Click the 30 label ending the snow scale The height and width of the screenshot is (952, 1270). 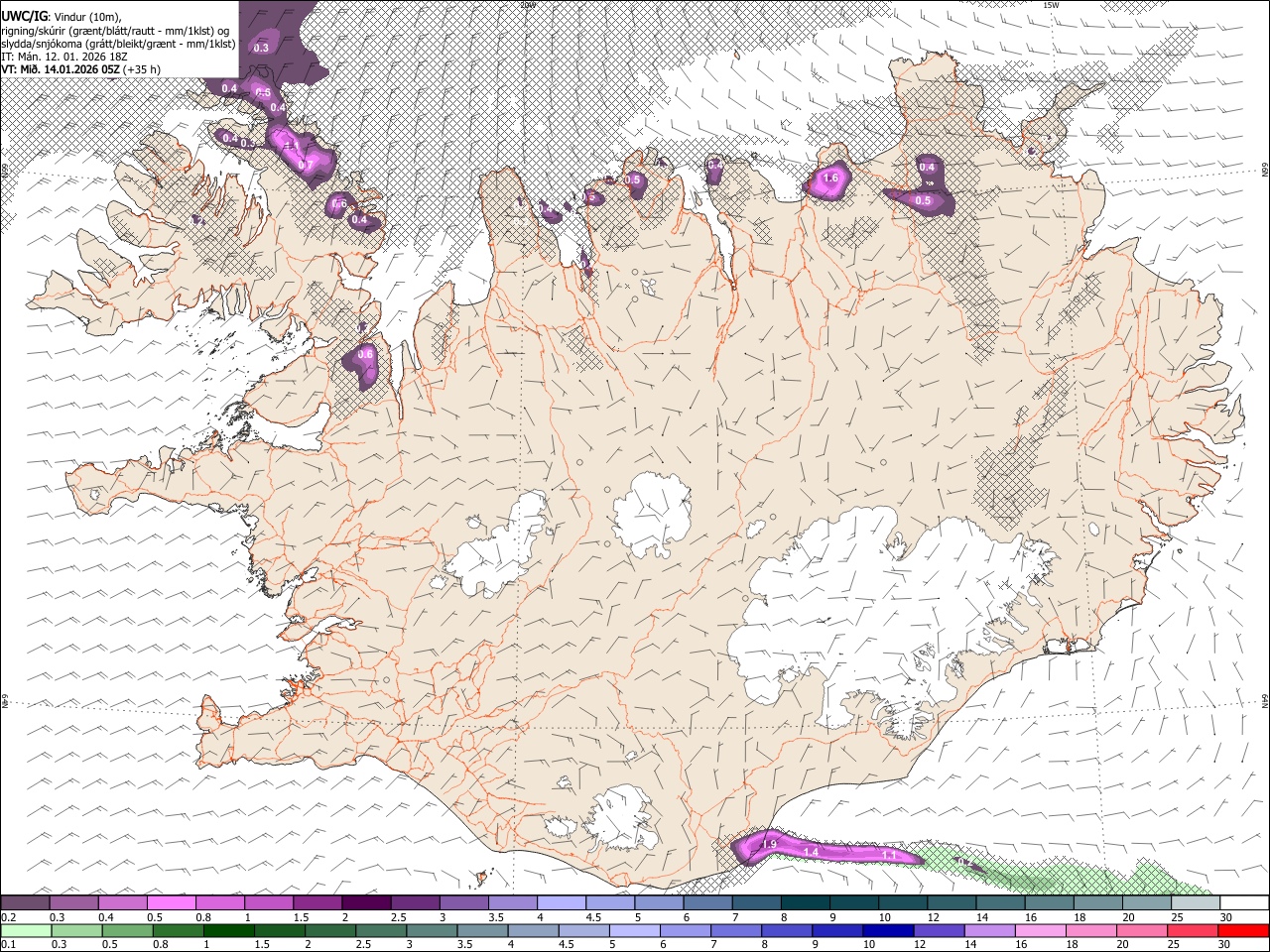coord(1226,917)
